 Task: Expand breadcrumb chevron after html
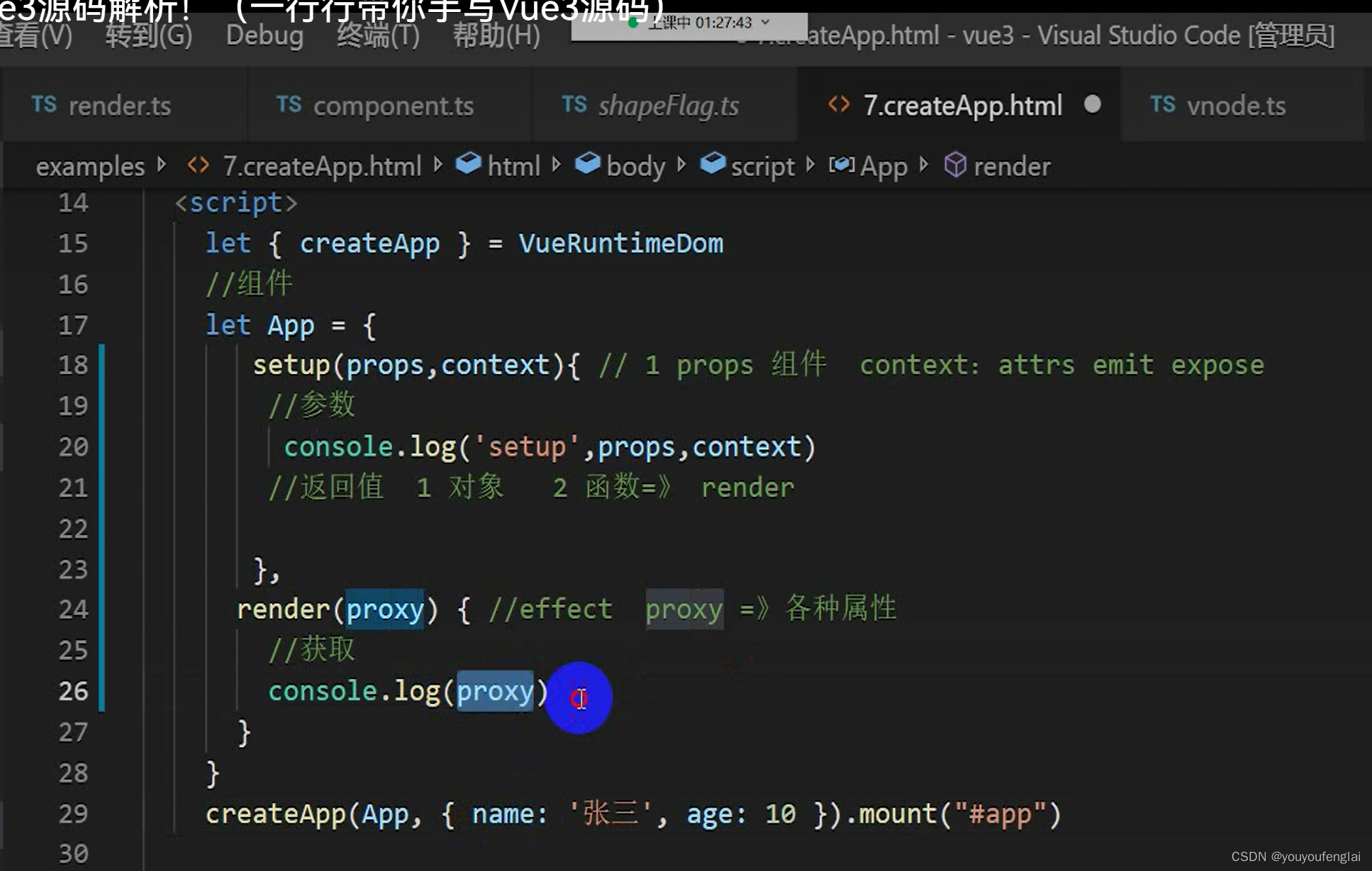click(557, 165)
